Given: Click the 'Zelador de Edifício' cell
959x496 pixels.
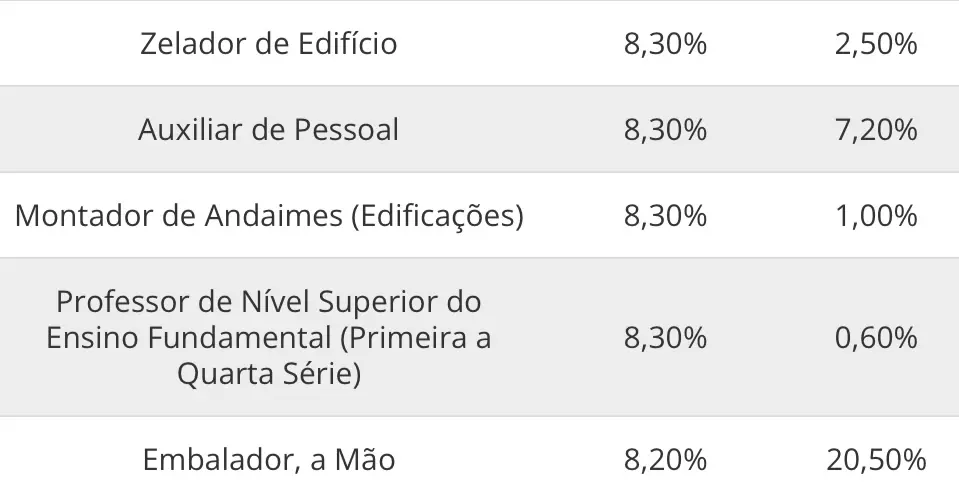Looking at the screenshot, I should click(269, 44).
